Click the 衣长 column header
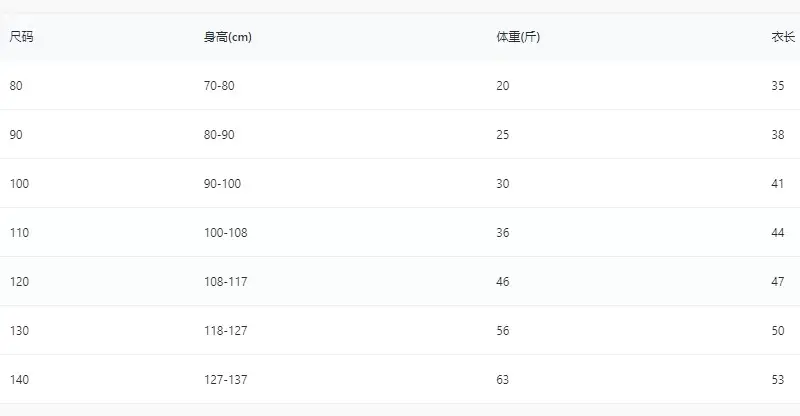The width and height of the screenshot is (800, 416). tap(783, 37)
